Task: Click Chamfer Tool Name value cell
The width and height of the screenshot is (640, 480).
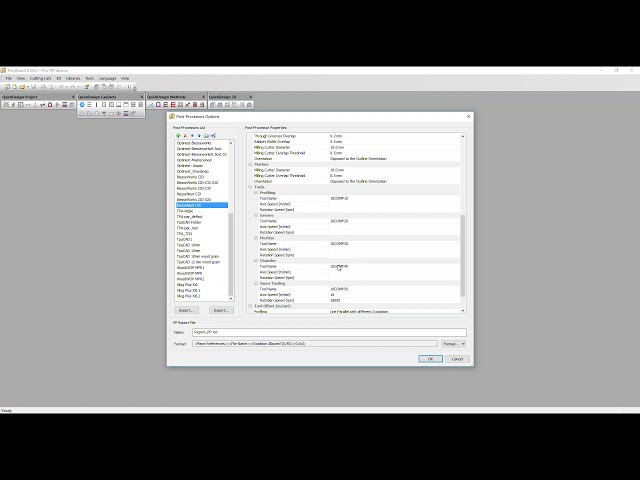Action: (394, 266)
